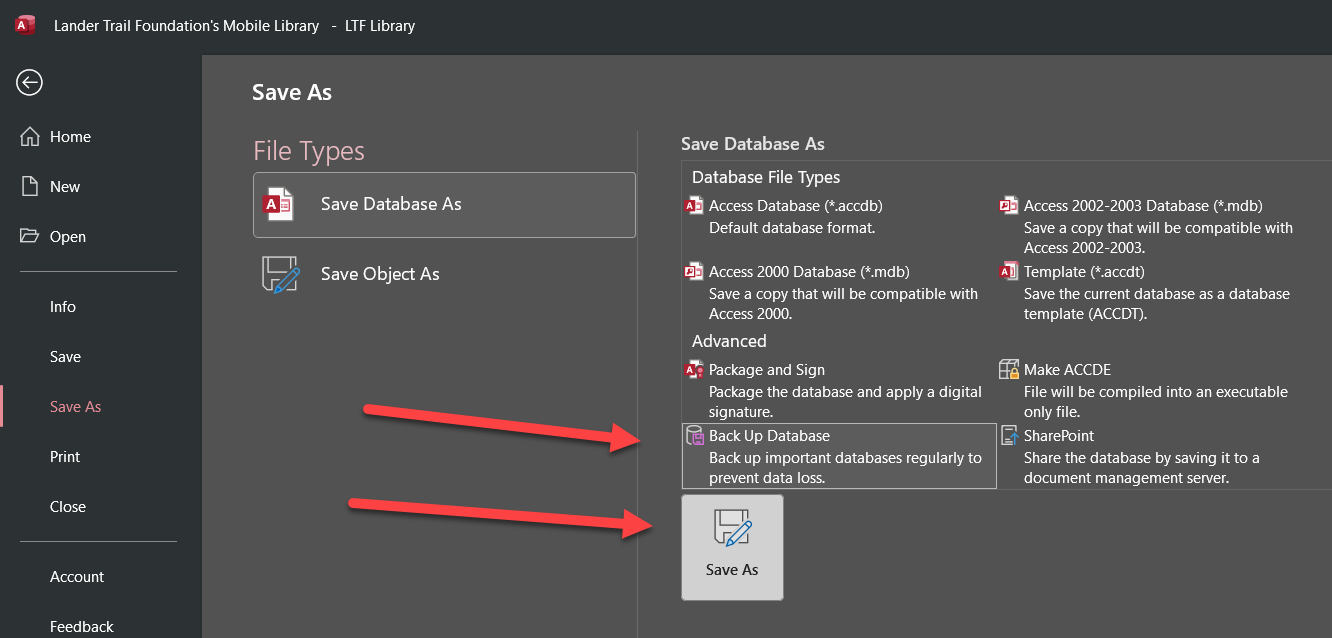This screenshot has height=638, width=1332.
Task: Pick the Access 2000 Database icon
Action: [x=694, y=272]
